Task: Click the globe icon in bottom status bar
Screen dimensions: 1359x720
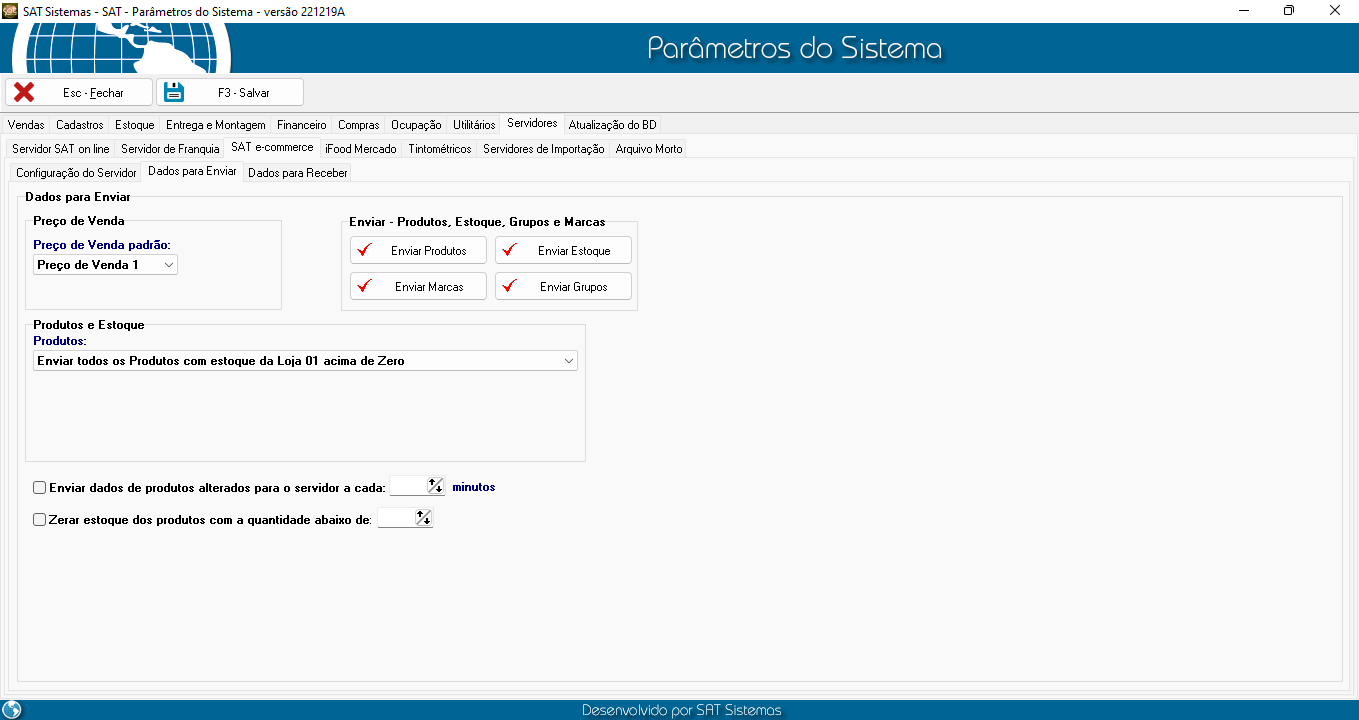Action: 12,710
